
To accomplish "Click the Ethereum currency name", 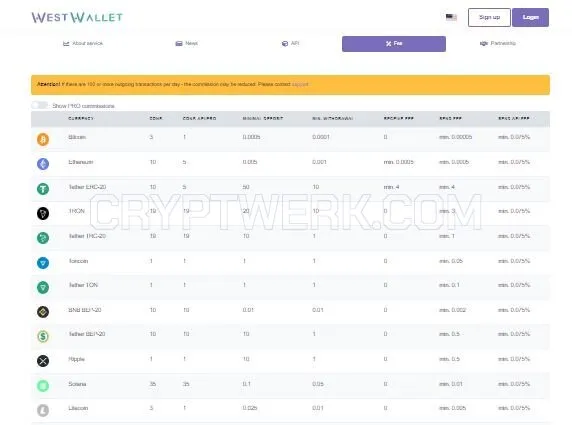I will 81,162.
